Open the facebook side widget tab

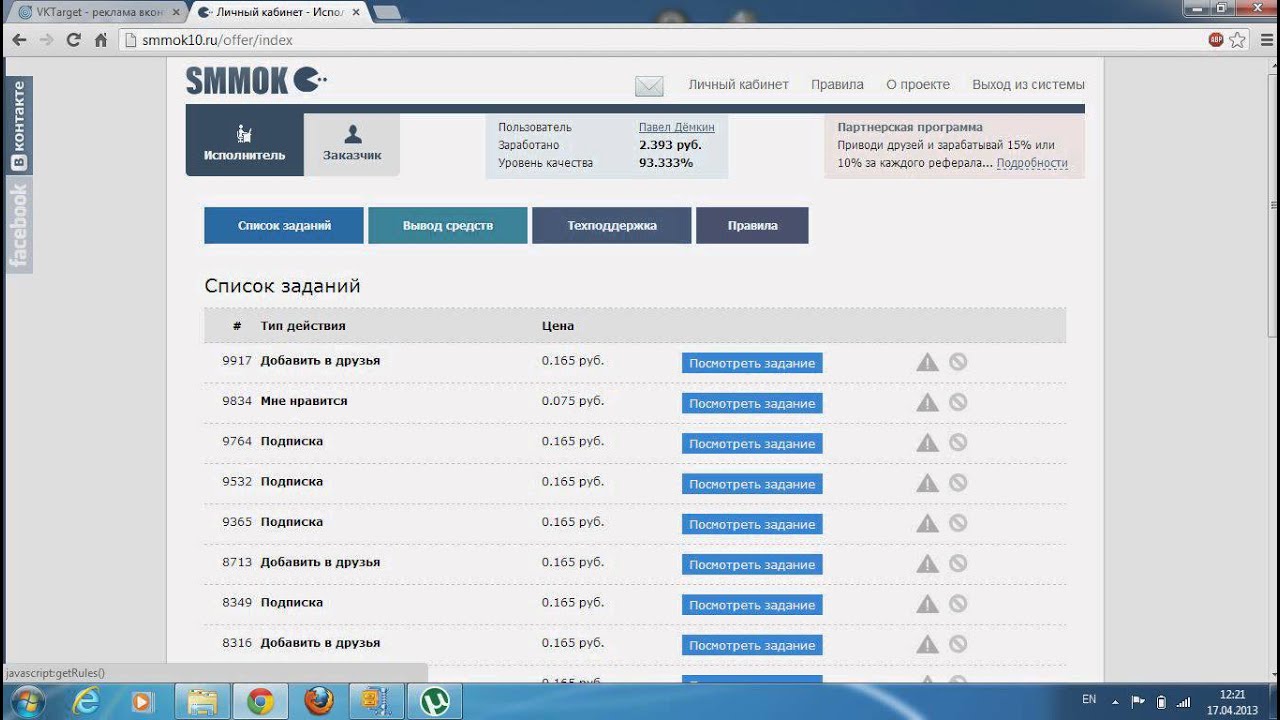coord(19,225)
